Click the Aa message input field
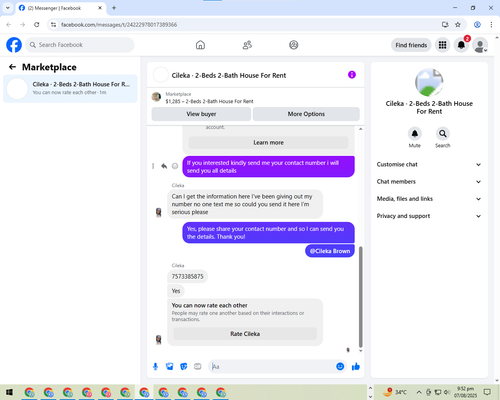Viewport: 500px width, 400px height. click(x=272, y=367)
